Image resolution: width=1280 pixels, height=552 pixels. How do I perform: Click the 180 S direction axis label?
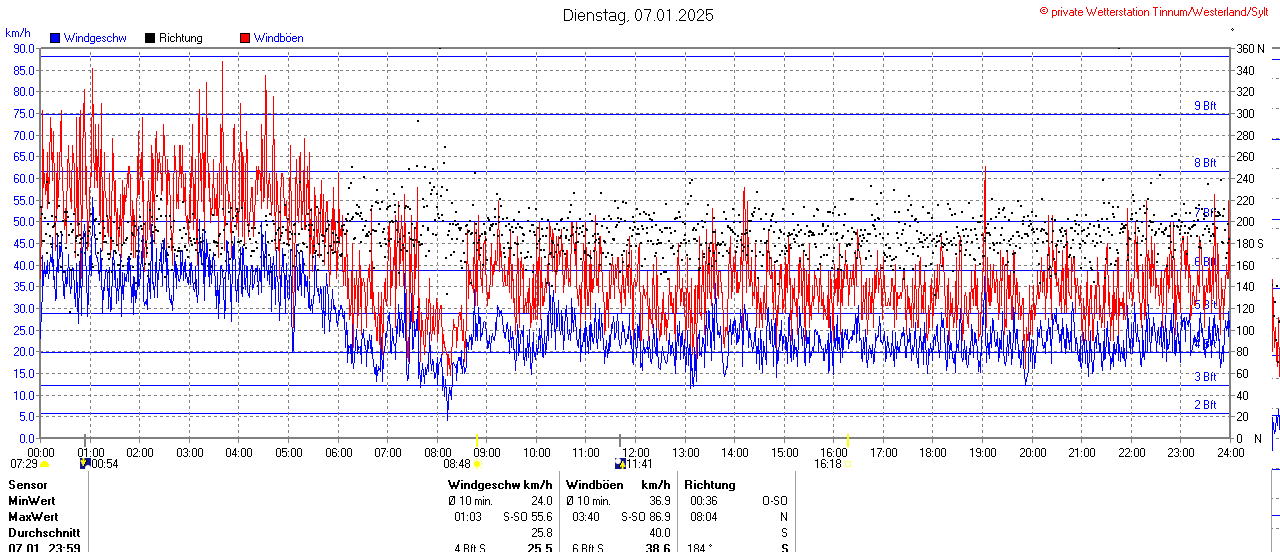point(1250,243)
